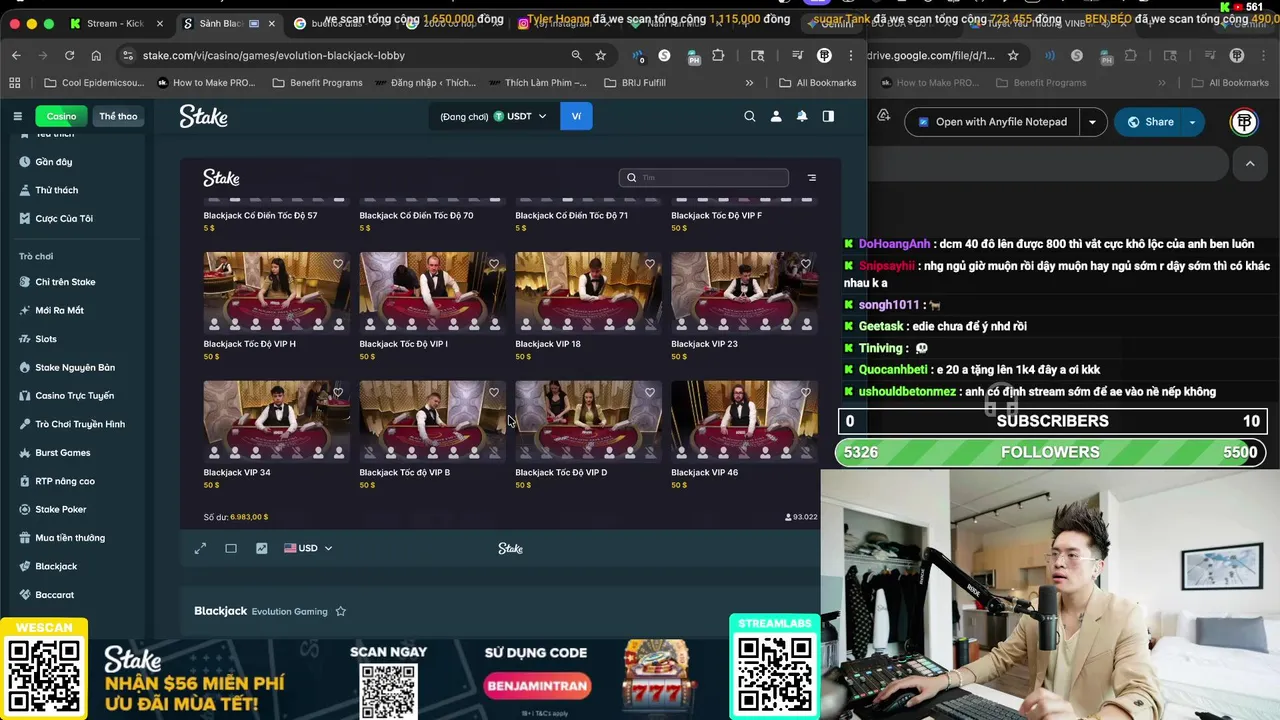Bookmark the Drive file page with star
1280x720 pixels.
coord(1013,55)
